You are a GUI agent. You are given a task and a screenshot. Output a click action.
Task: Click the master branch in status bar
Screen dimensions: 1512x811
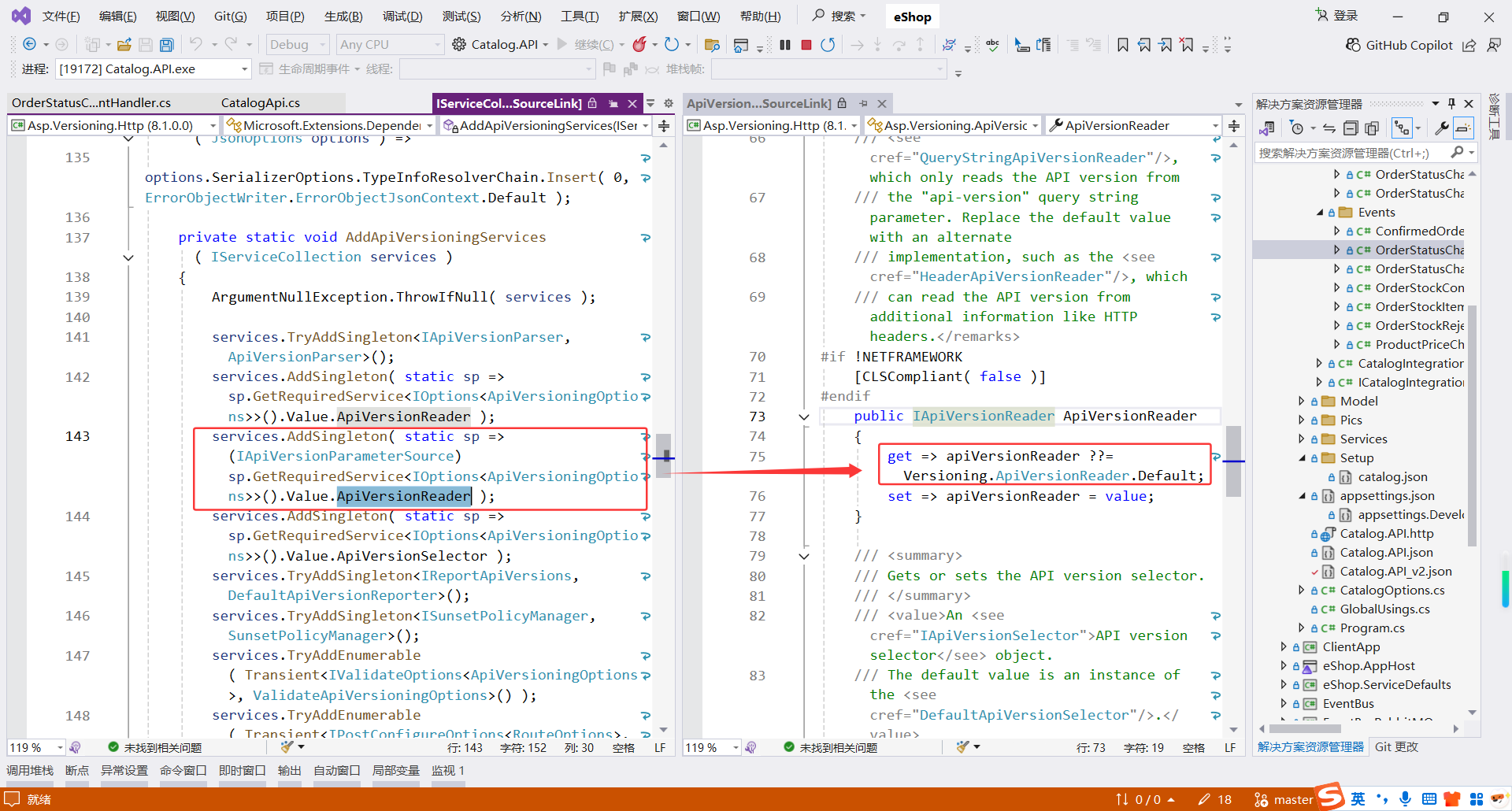tap(1292, 799)
